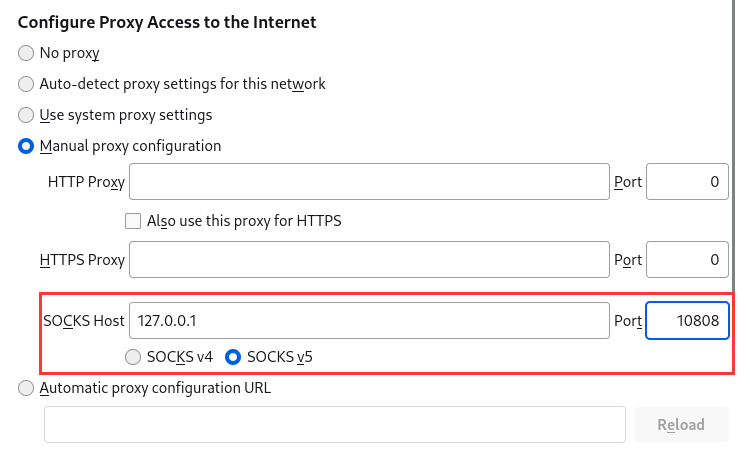Image resolution: width=750 pixels, height=450 pixels.
Task: Click the vertical scrollbar on the right edge
Action: (x=733, y=139)
